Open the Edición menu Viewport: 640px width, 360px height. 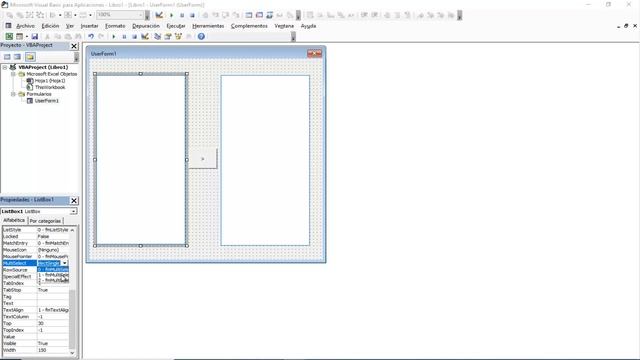pyautogui.click(x=50, y=26)
